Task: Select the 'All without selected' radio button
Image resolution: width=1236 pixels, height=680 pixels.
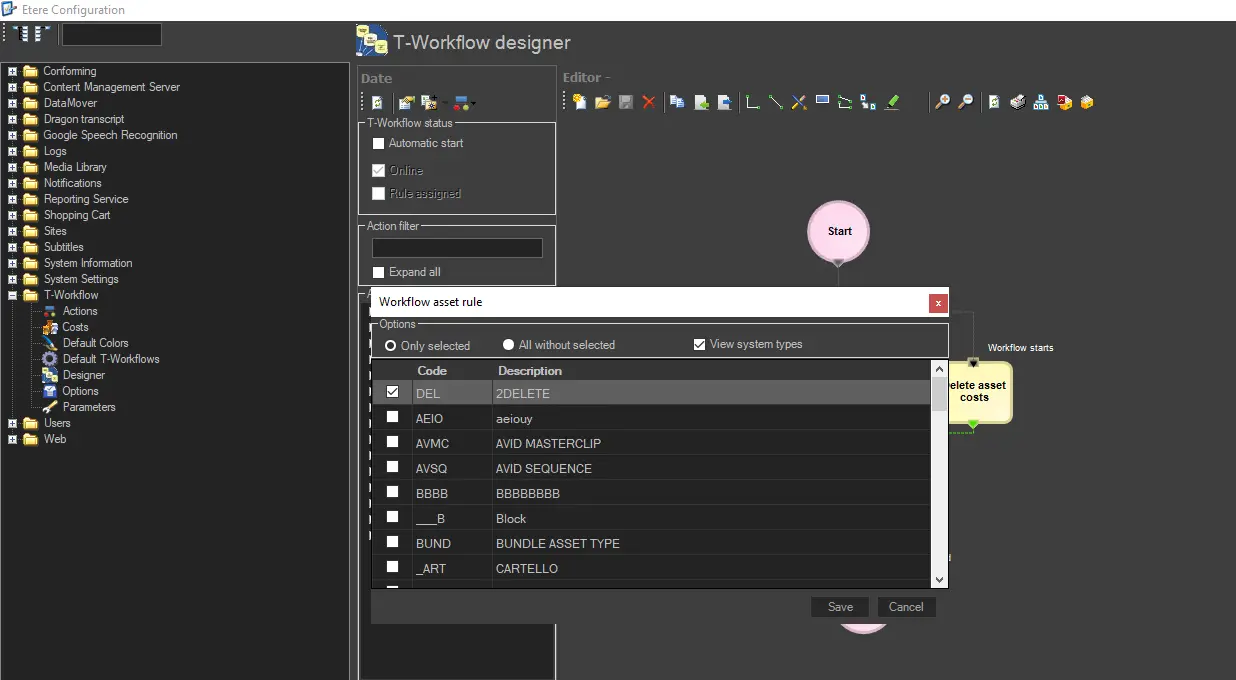Action: [509, 345]
